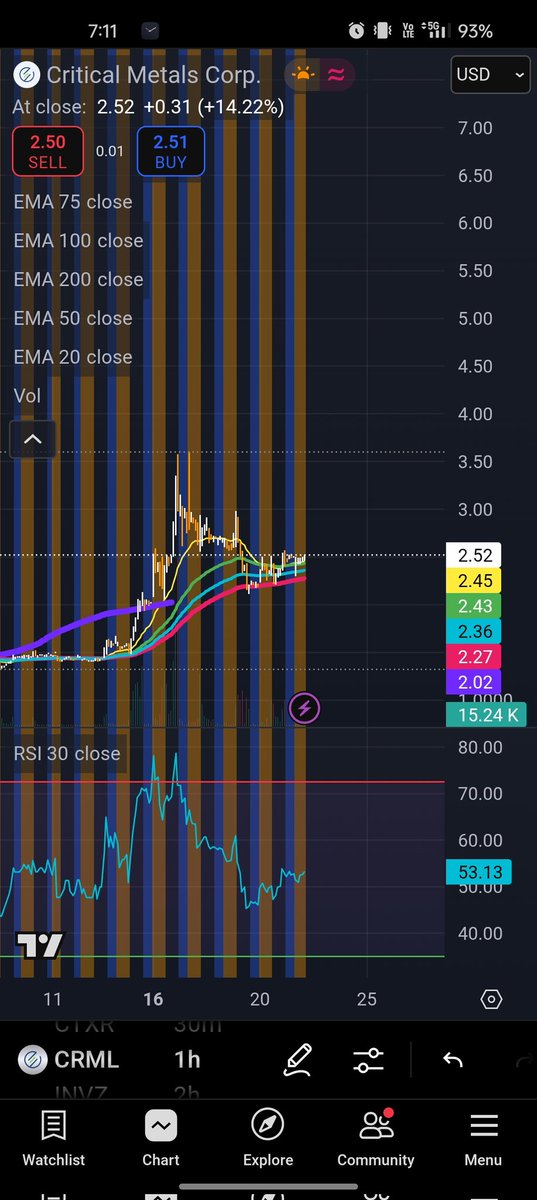Select the EMA 200 close indicator label
This screenshot has width=537, height=1200.
[x=78, y=280]
